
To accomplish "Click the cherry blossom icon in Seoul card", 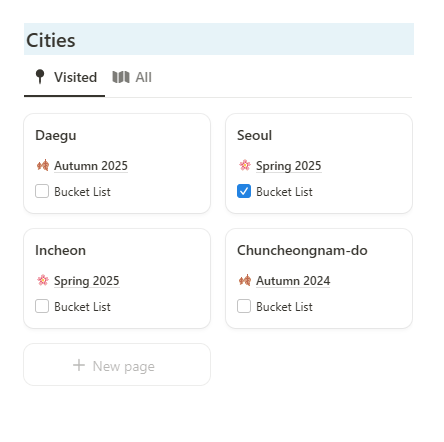I will [x=245, y=165].
